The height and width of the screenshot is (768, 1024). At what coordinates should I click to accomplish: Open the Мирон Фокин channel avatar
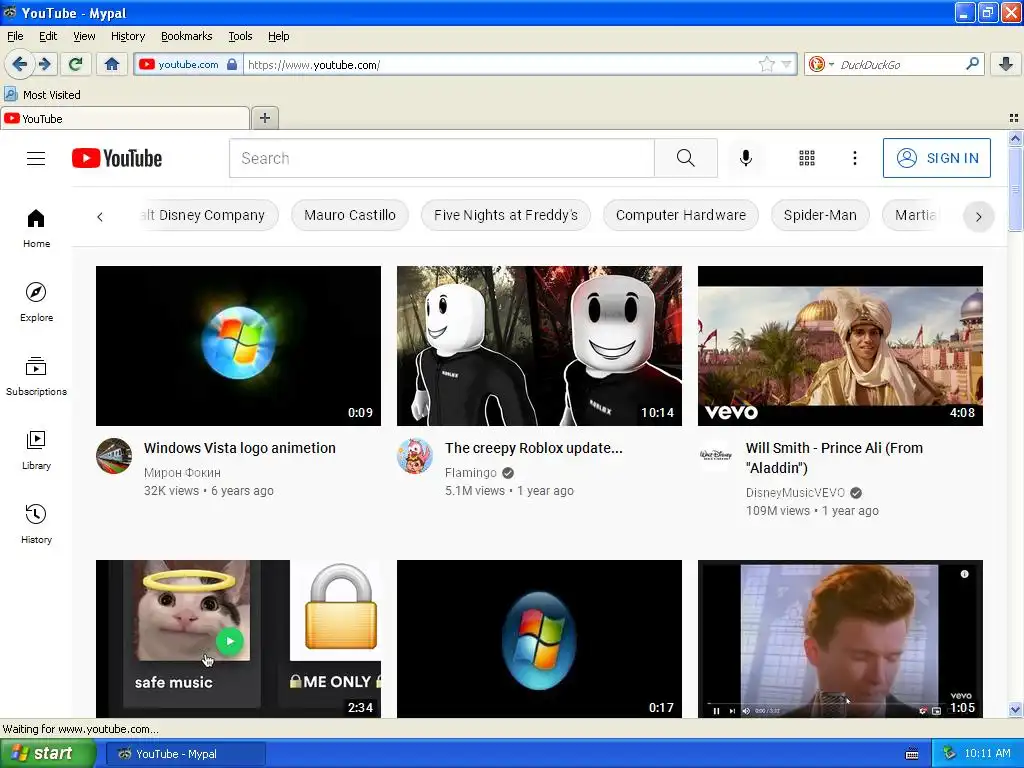pos(114,456)
